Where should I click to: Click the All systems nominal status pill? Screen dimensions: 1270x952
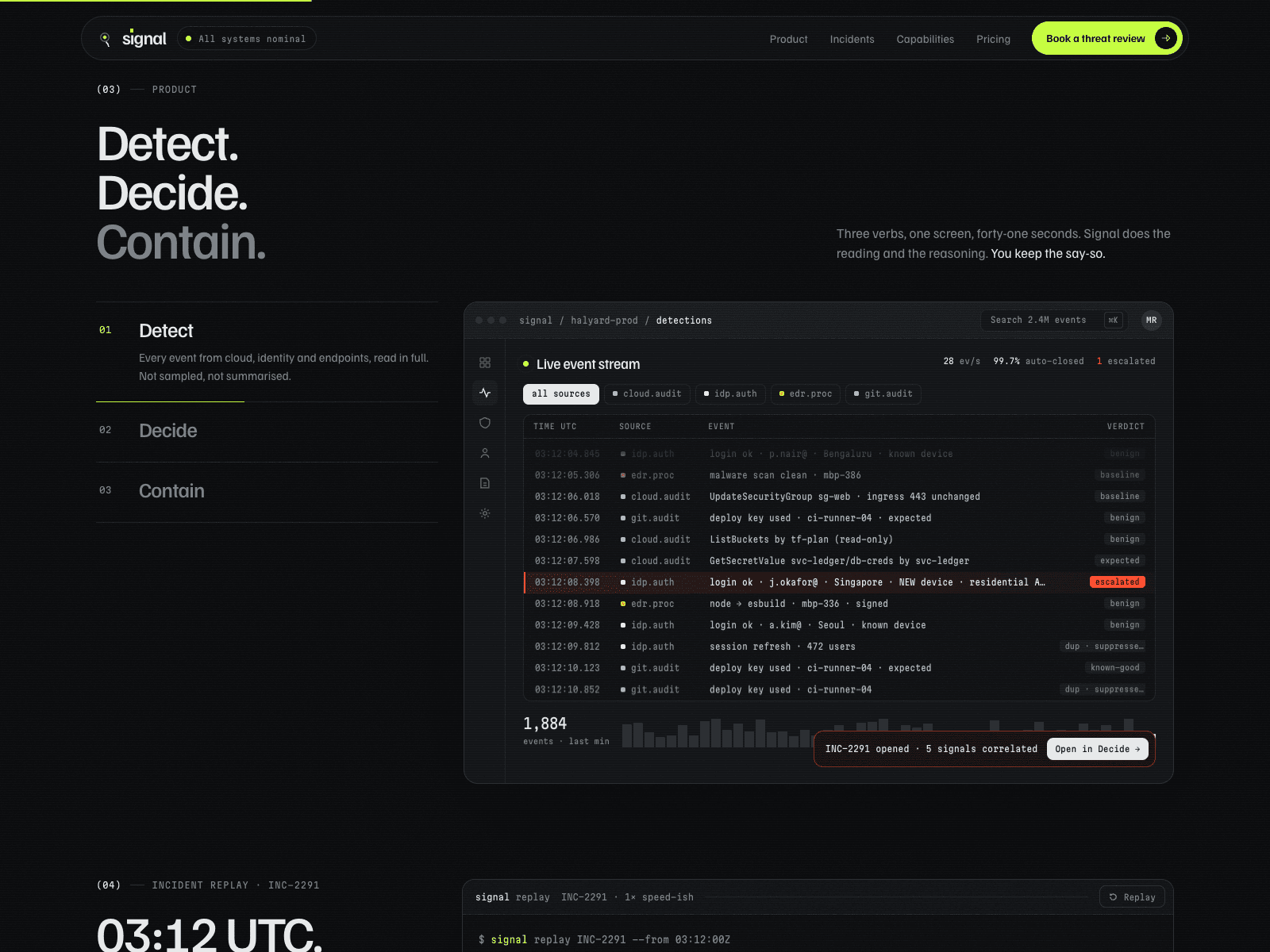coord(246,38)
